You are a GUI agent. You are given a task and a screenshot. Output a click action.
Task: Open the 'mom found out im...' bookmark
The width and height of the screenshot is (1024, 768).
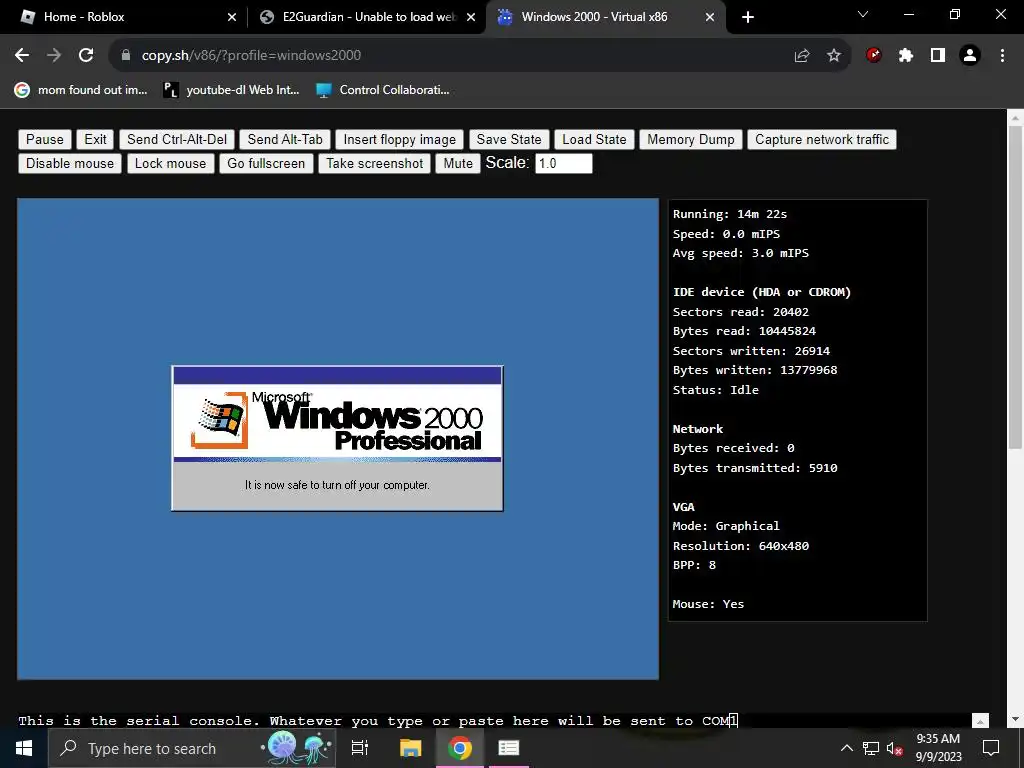pos(81,90)
